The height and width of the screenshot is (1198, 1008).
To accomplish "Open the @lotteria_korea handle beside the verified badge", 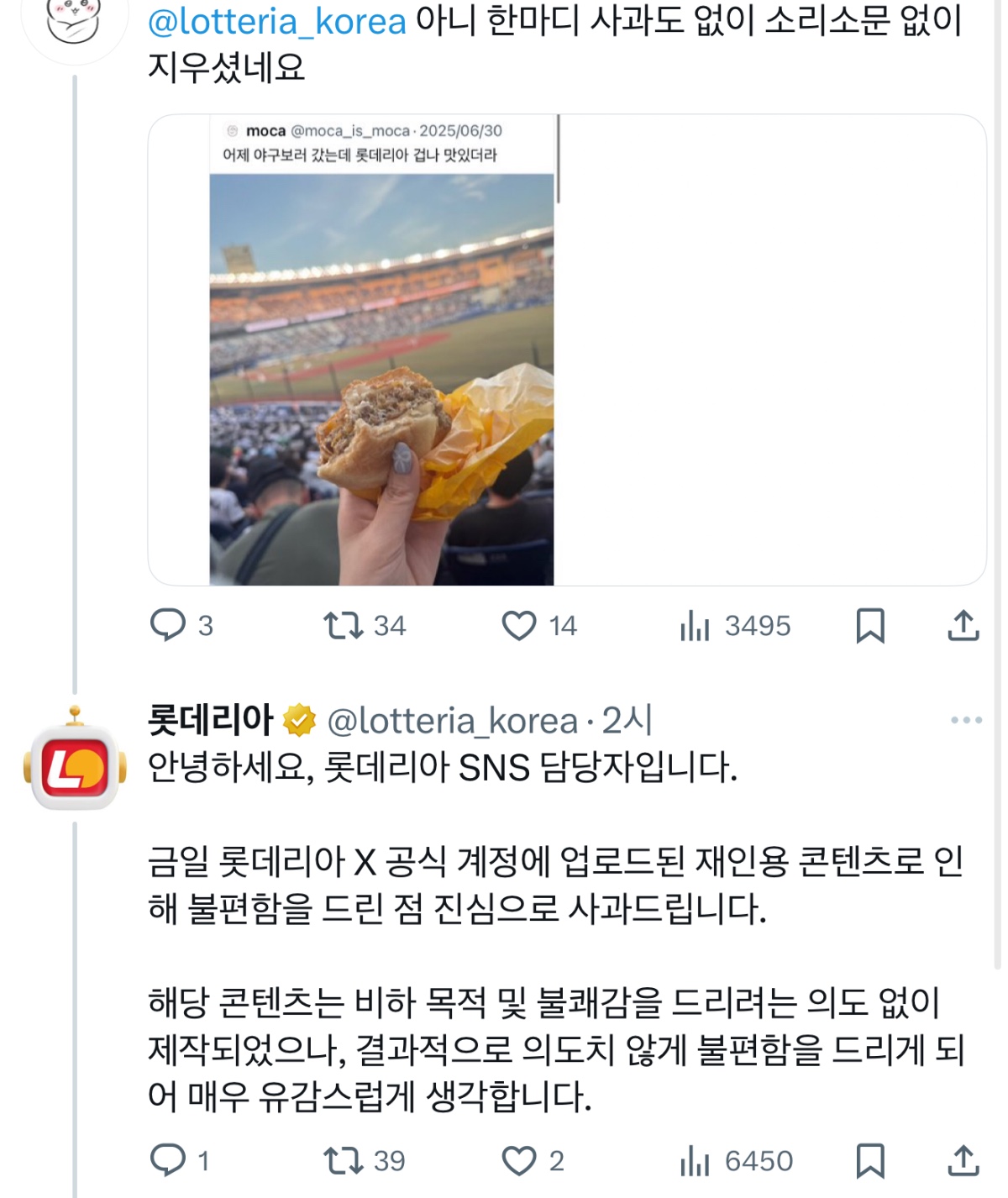I will 453,721.
